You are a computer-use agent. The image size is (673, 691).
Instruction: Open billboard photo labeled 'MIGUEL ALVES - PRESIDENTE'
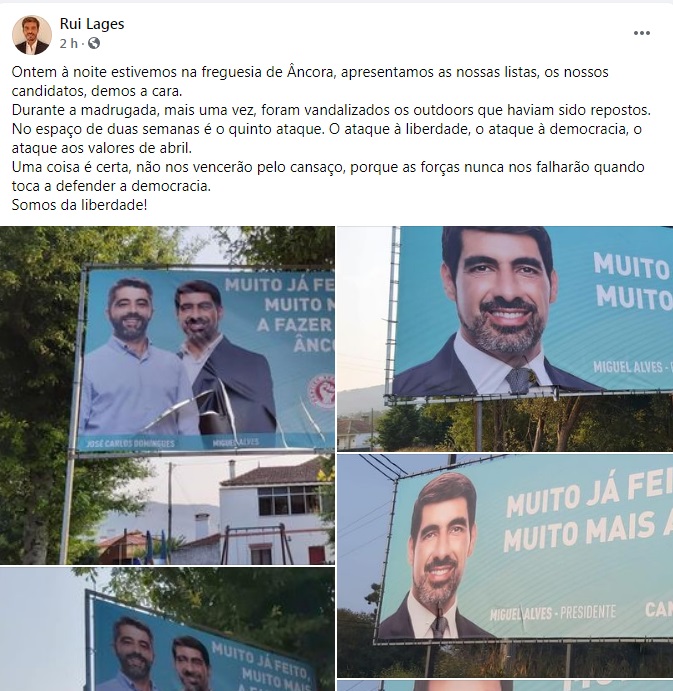[505, 566]
